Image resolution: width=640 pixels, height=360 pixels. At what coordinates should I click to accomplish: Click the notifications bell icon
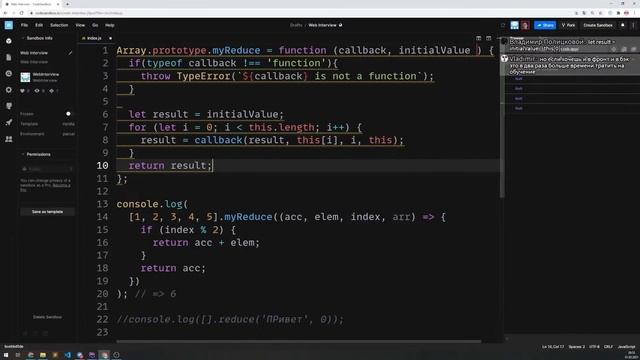point(622,25)
